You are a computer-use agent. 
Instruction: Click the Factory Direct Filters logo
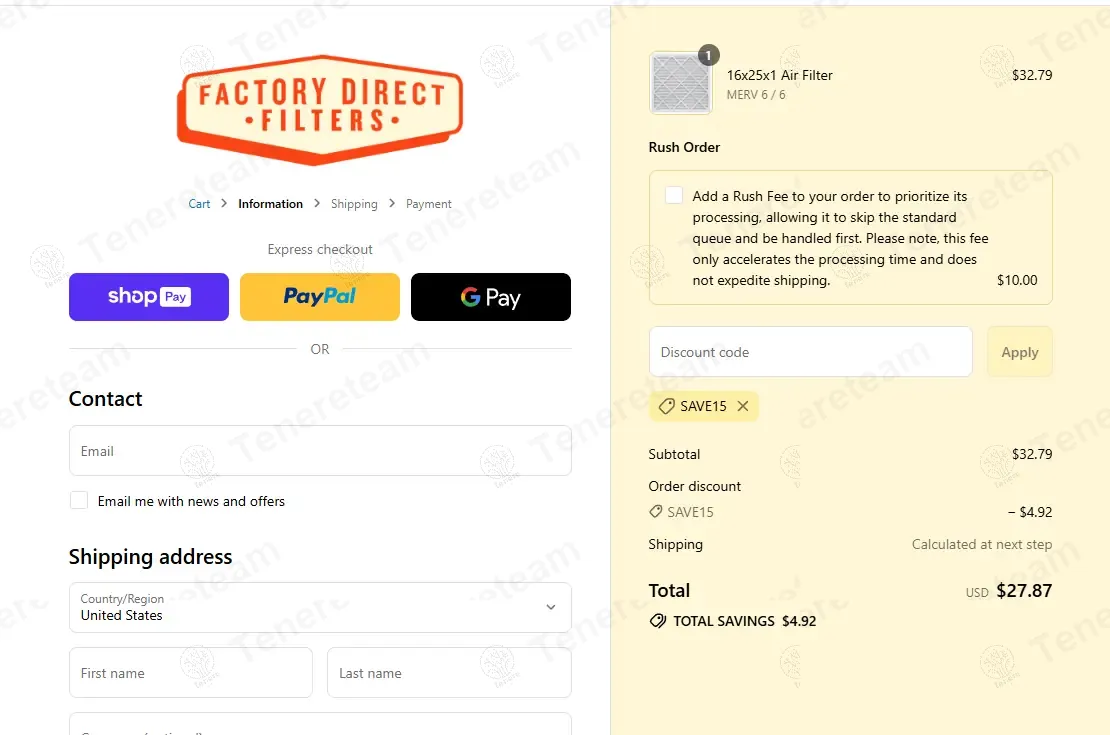[x=320, y=108]
